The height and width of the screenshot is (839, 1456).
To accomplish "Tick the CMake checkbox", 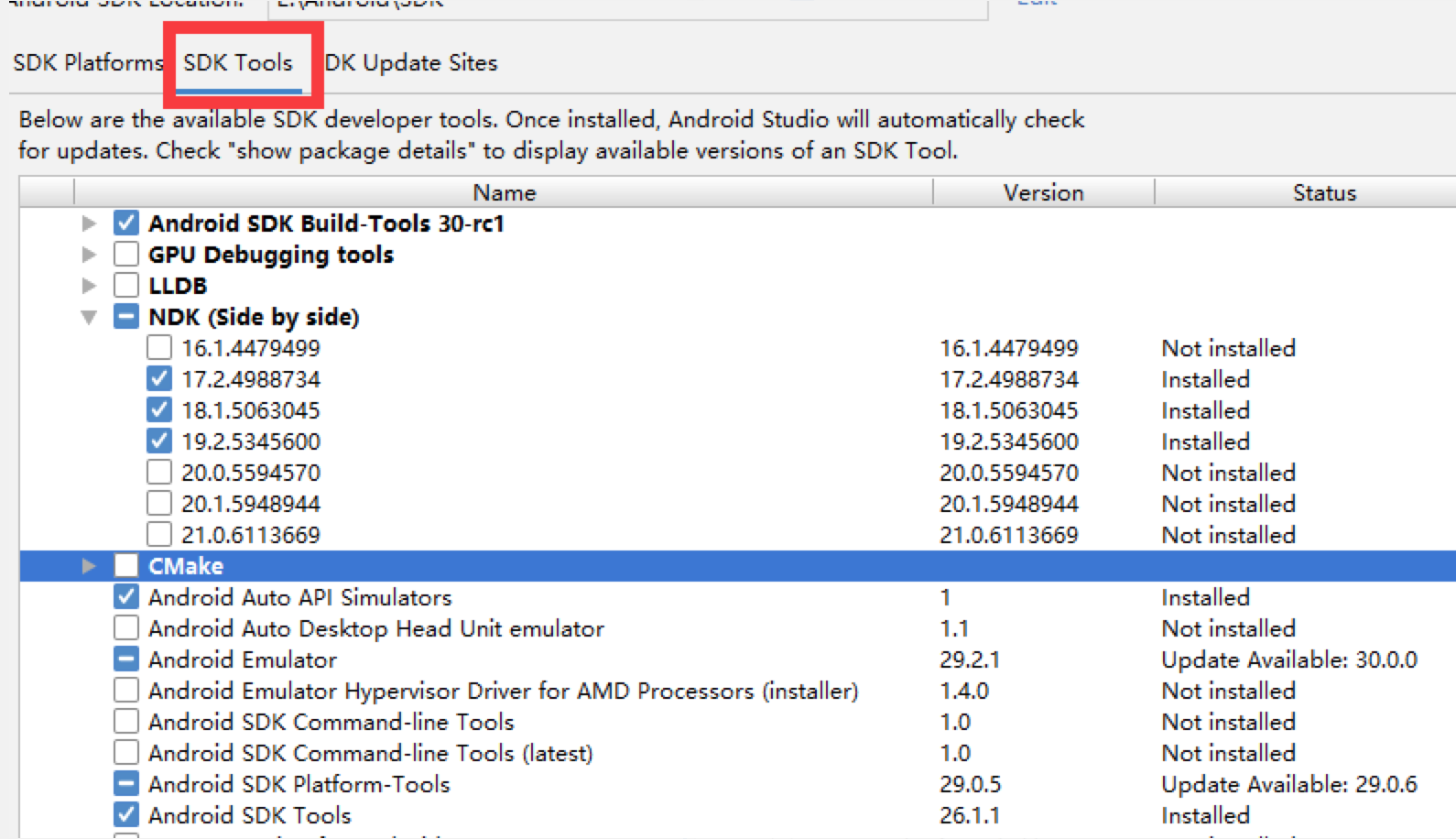I will point(126,566).
